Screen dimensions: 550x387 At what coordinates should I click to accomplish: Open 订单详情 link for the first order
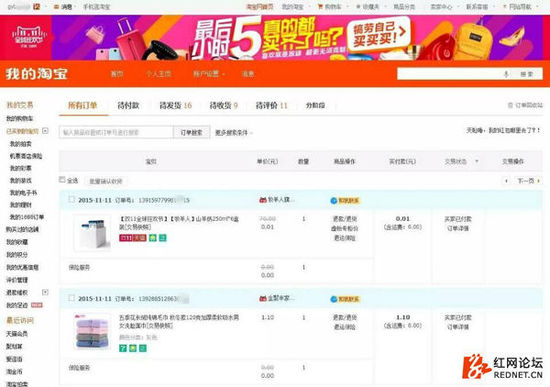[458, 228]
